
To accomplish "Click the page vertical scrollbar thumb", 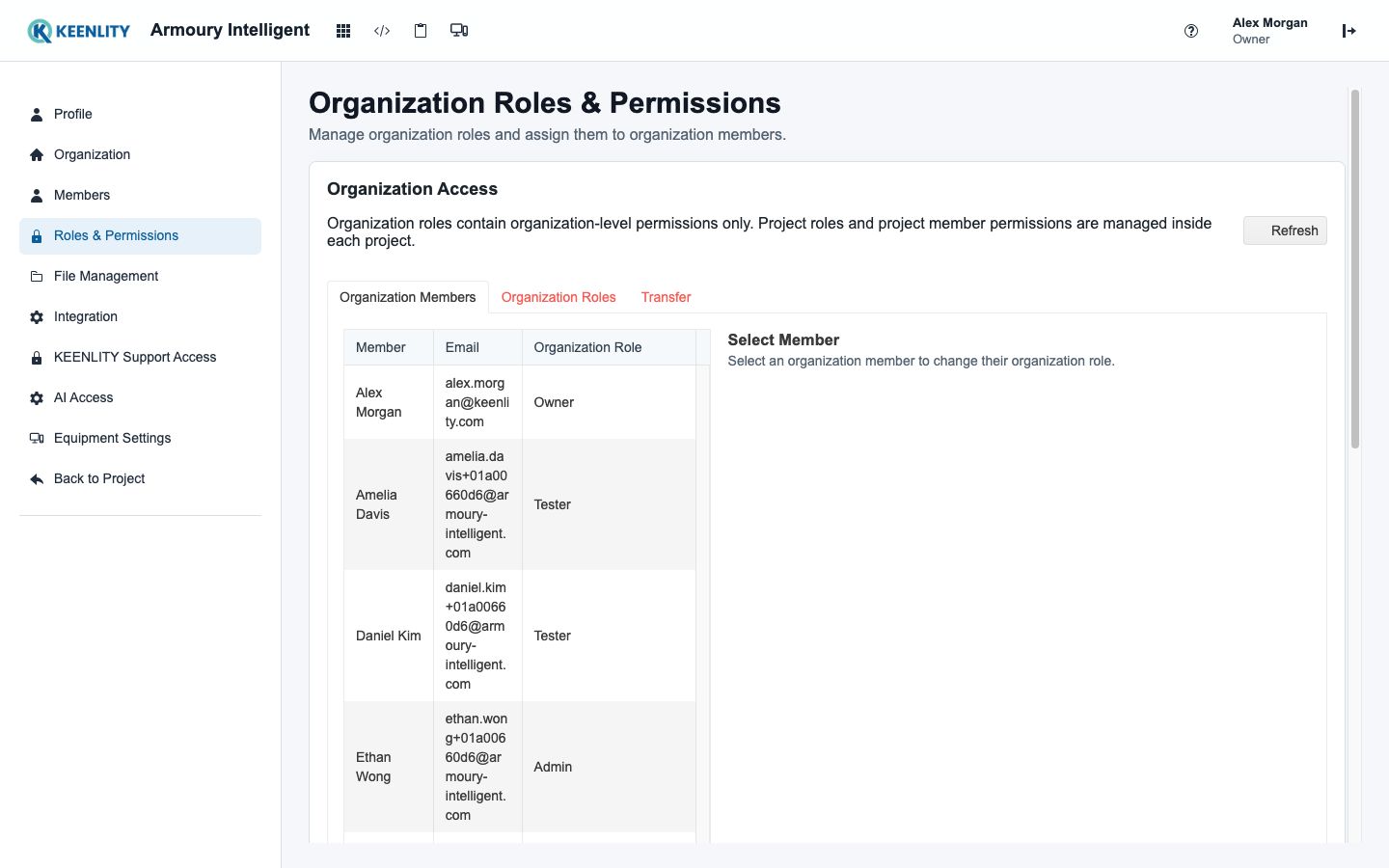I will [1355, 269].
